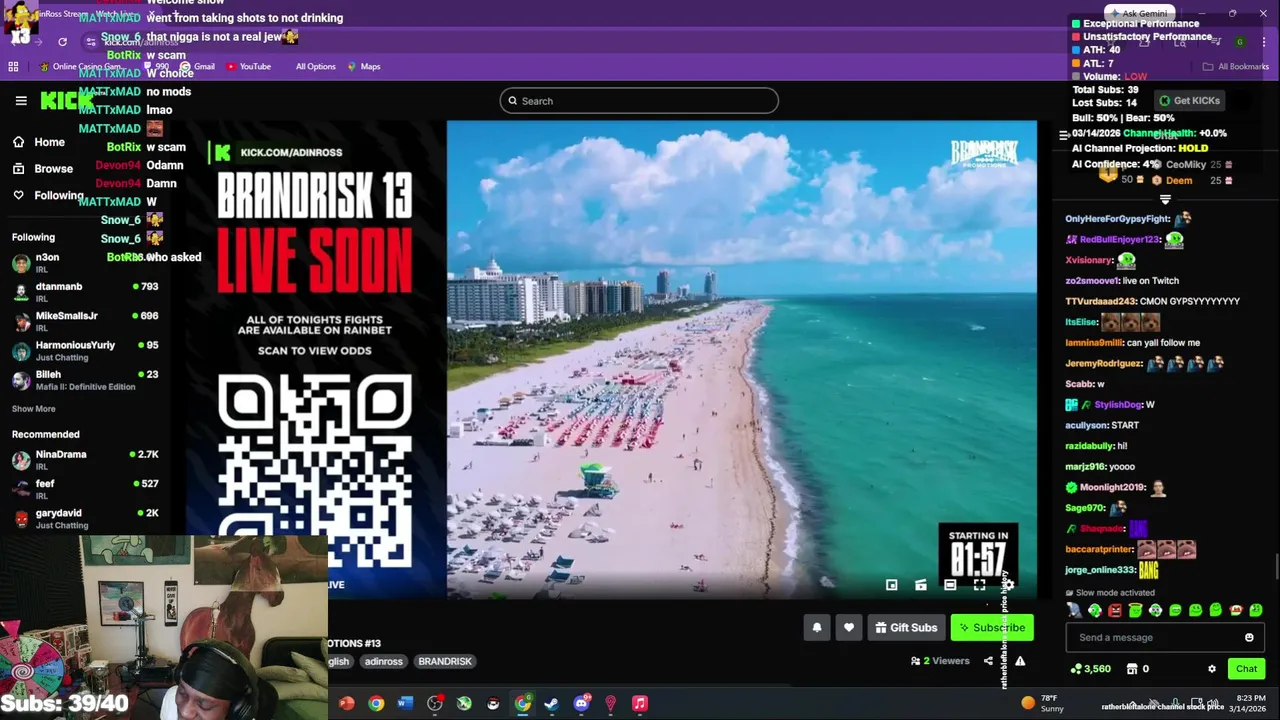This screenshot has height=720, width=1280.
Task: Open the Maps bookmark
Action: (x=364, y=67)
